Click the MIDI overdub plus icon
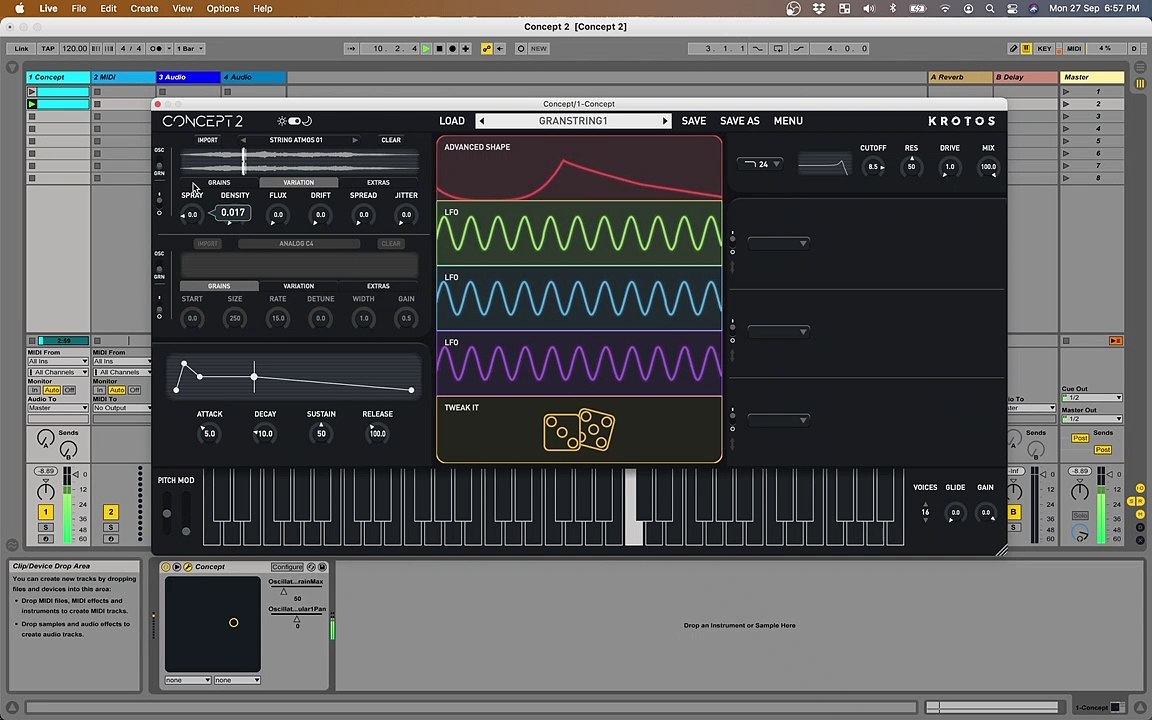 [x=466, y=48]
